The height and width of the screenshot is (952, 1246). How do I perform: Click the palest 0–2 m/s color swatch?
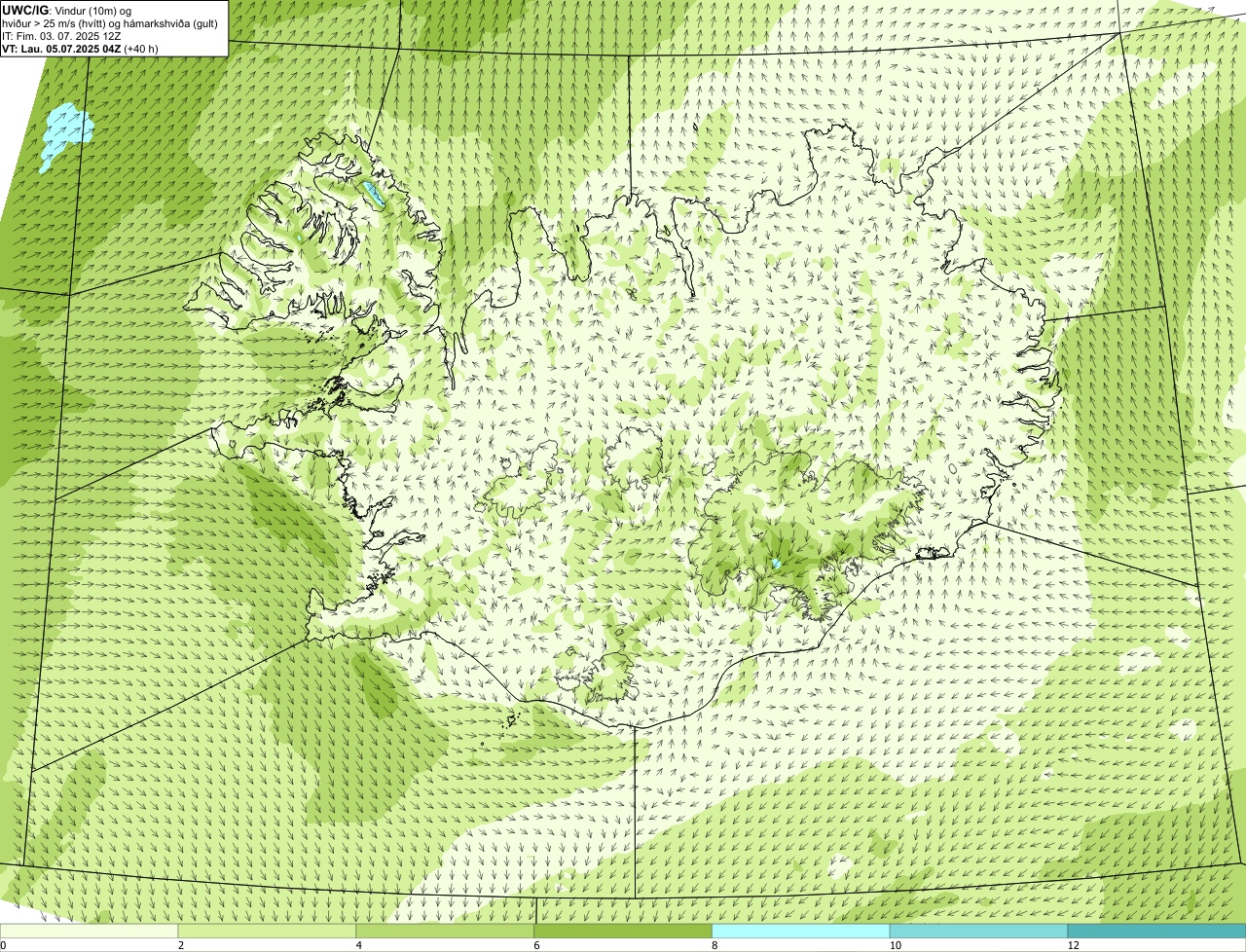pyautogui.click(x=90, y=932)
